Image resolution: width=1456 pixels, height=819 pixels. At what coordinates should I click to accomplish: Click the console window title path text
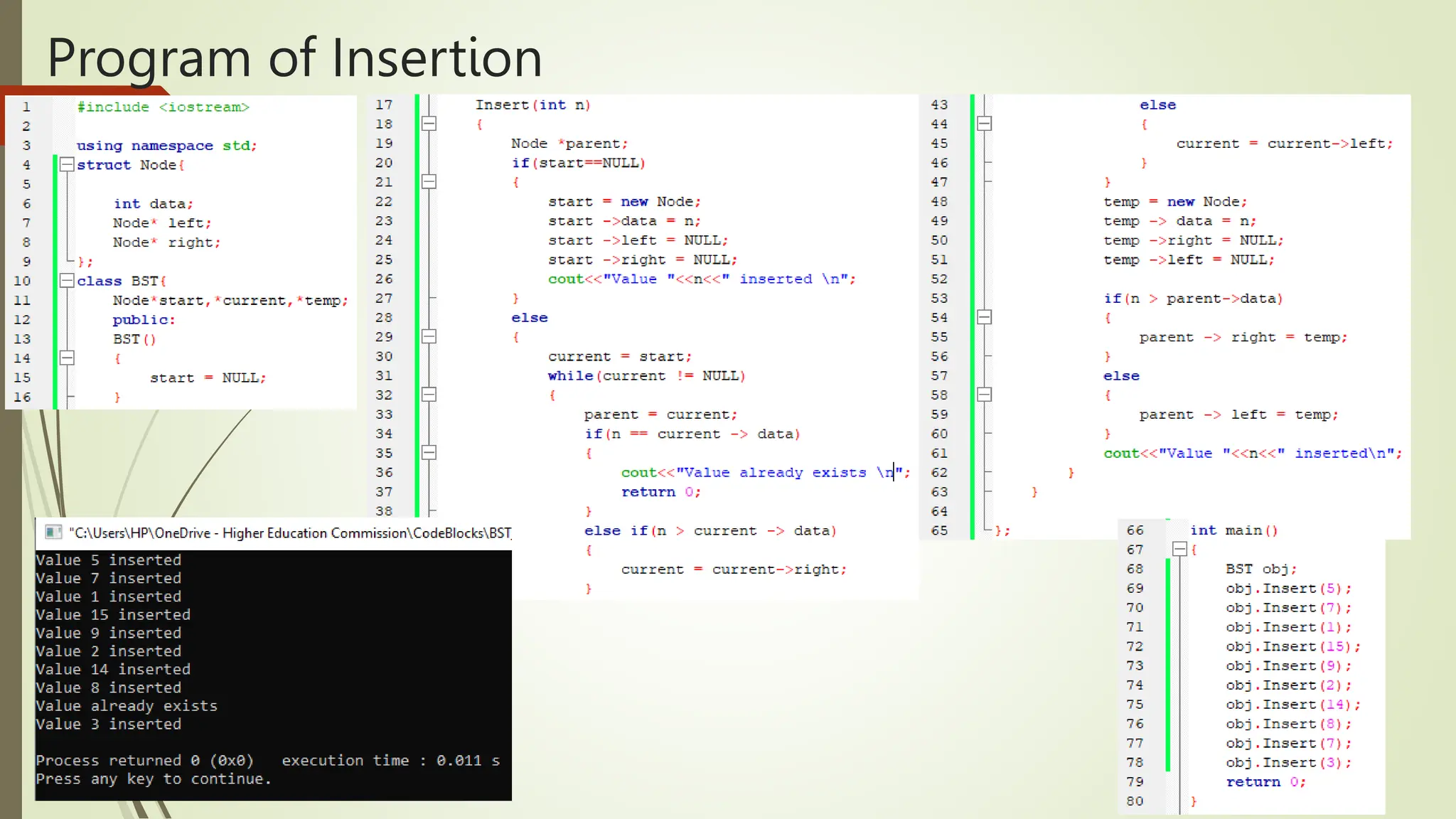pyautogui.click(x=290, y=533)
